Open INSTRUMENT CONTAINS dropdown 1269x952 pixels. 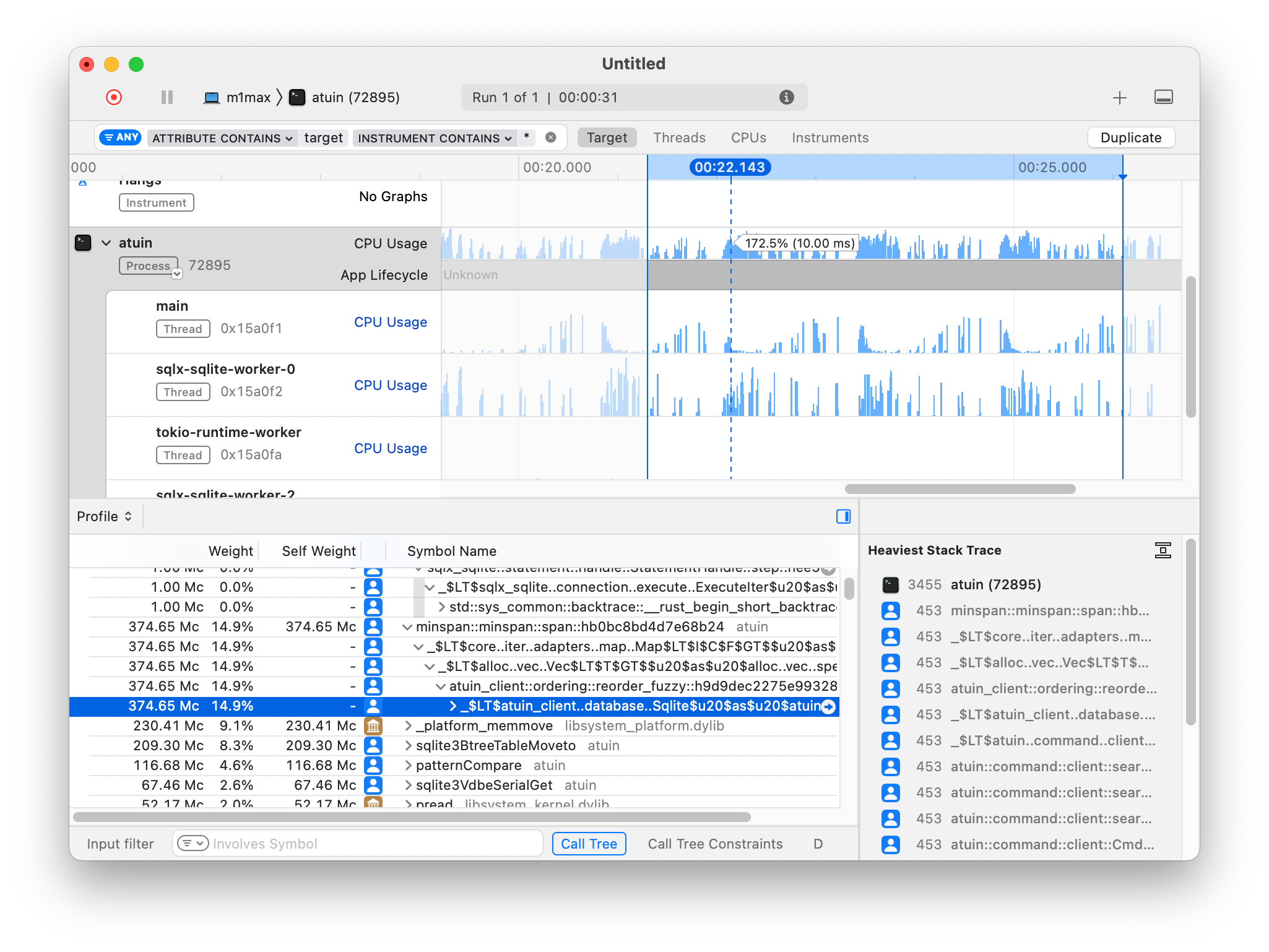tap(435, 138)
